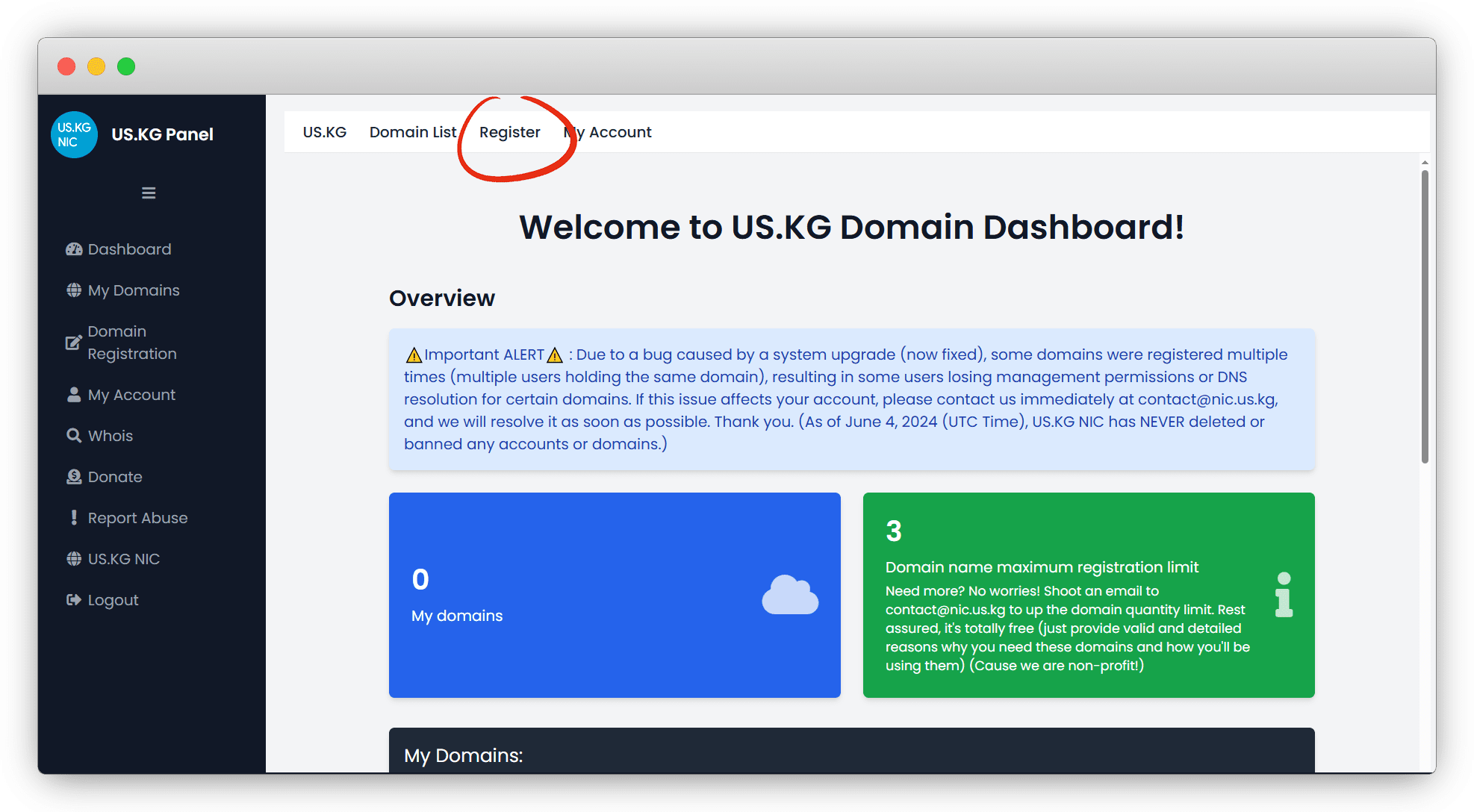Click the Whois magnifier icon
This screenshot has width=1474, height=812.
(74, 436)
